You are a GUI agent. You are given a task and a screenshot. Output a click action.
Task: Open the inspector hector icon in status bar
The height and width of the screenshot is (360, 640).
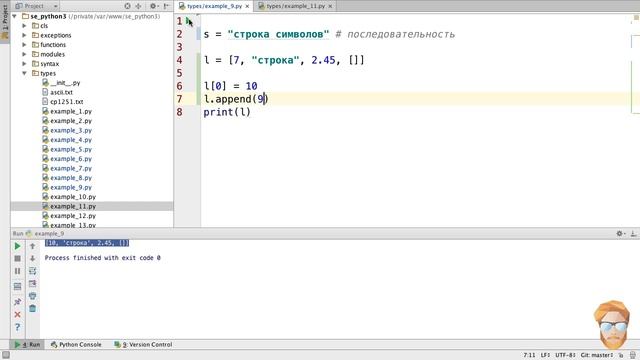(x=633, y=355)
